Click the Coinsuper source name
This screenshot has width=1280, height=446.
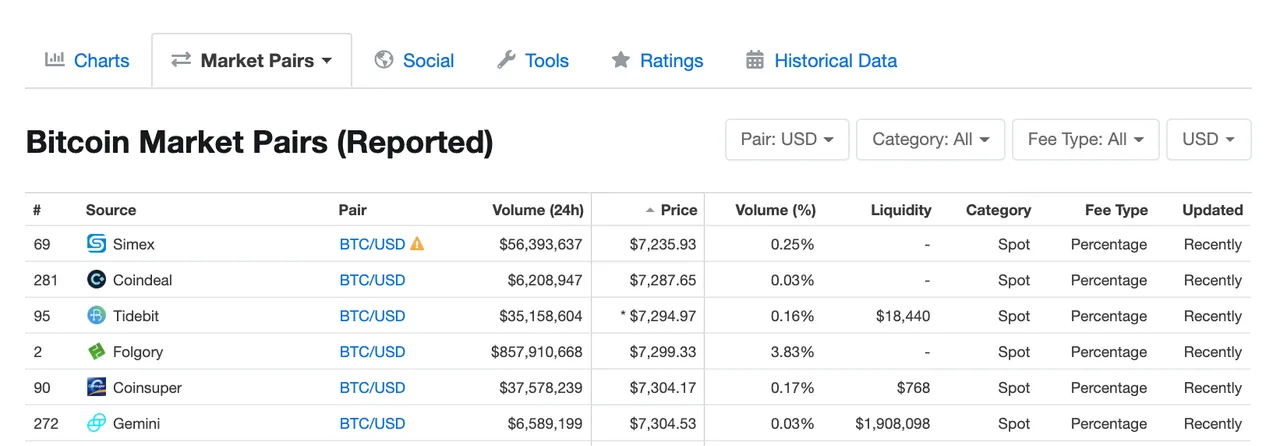click(x=148, y=388)
